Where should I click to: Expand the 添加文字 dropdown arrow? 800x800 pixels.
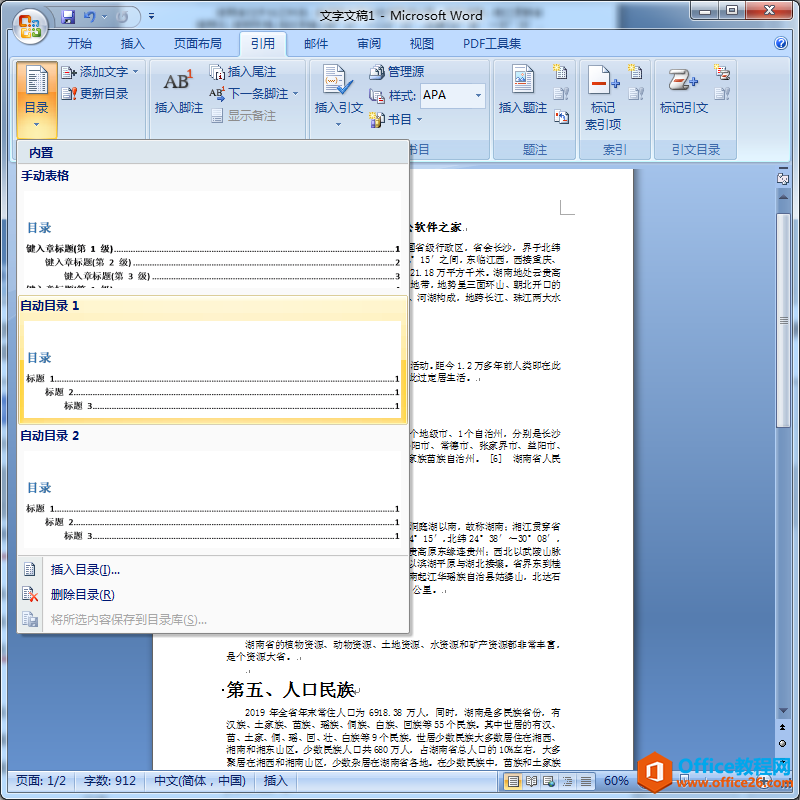coord(136,72)
